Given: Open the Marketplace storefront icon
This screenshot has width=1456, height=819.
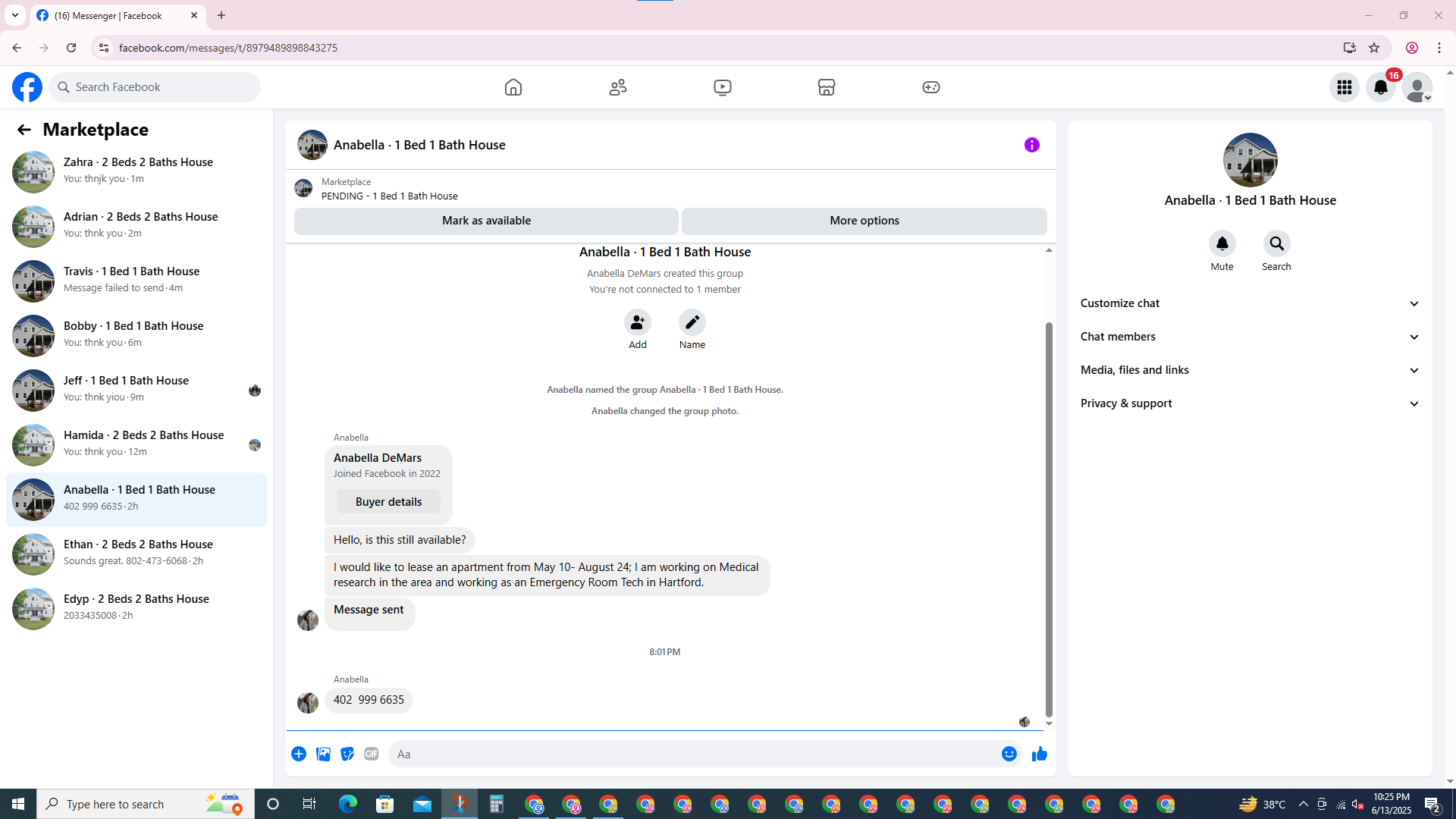Looking at the screenshot, I should [x=827, y=87].
